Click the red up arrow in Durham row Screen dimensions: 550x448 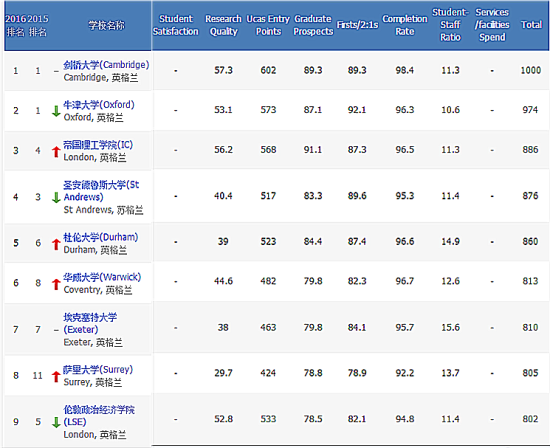pyautogui.click(x=56, y=244)
